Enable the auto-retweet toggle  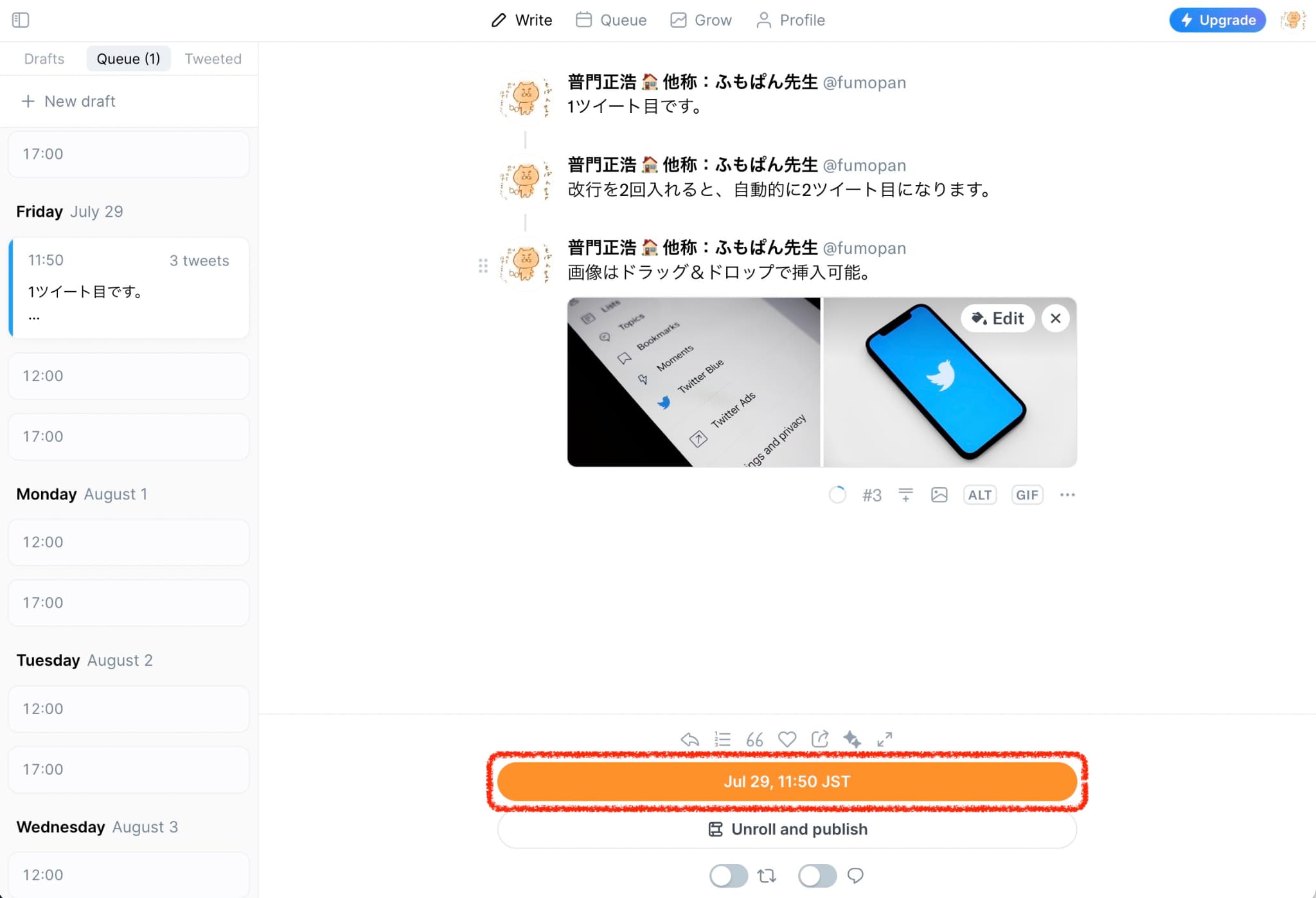click(728, 876)
